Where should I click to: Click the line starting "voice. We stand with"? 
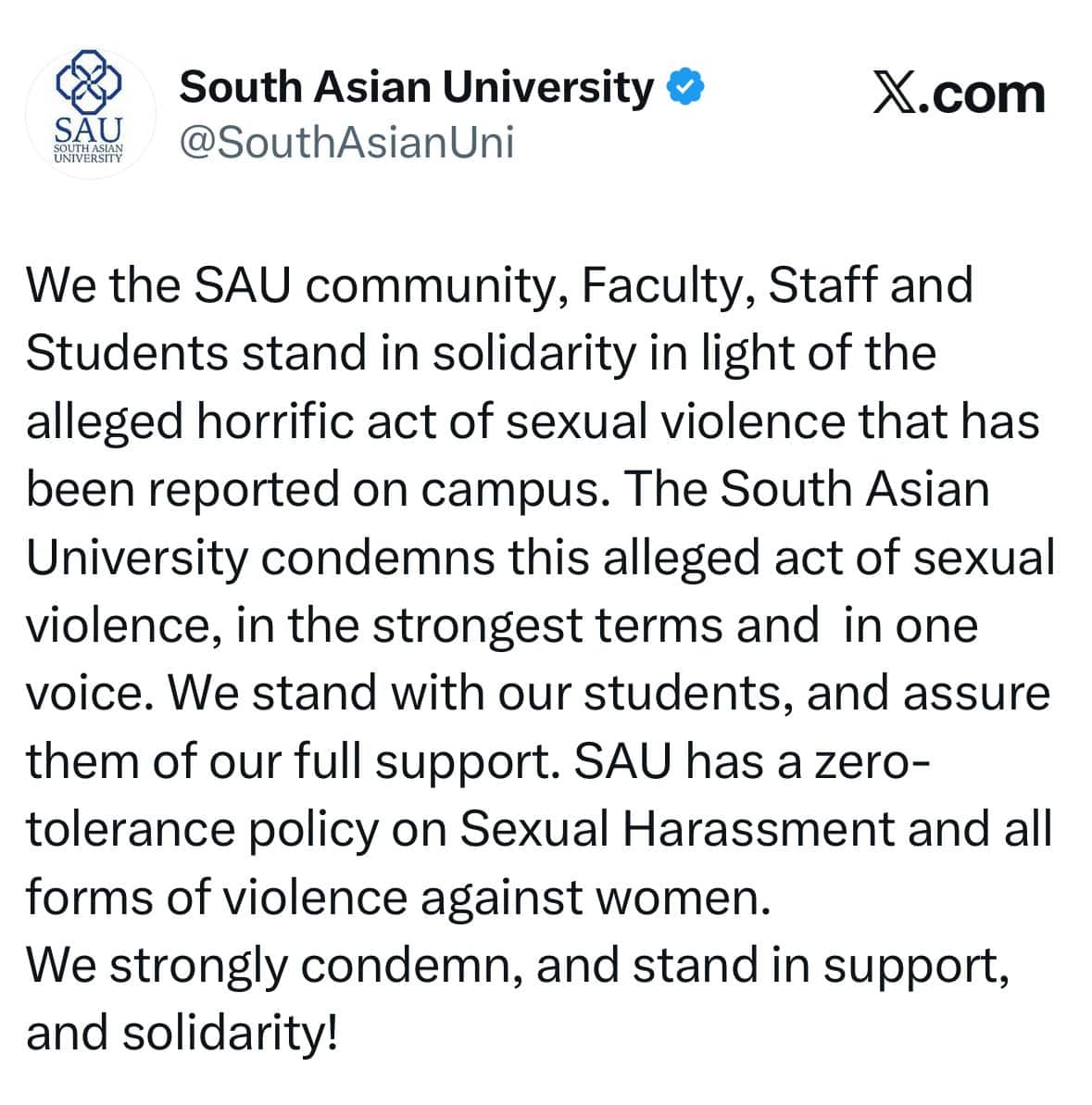pos(538,693)
